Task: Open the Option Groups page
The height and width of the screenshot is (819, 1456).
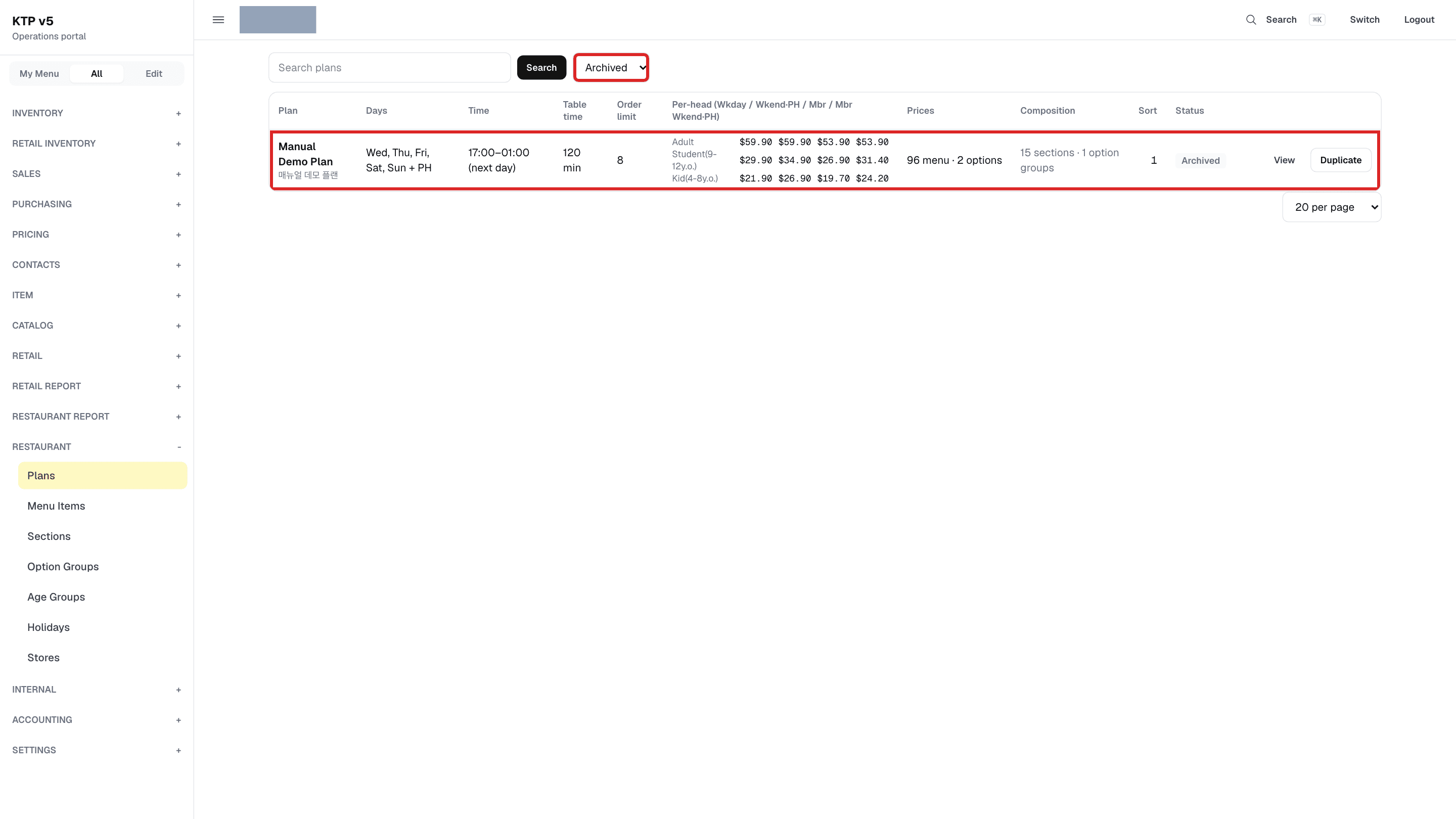Action: click(102, 567)
